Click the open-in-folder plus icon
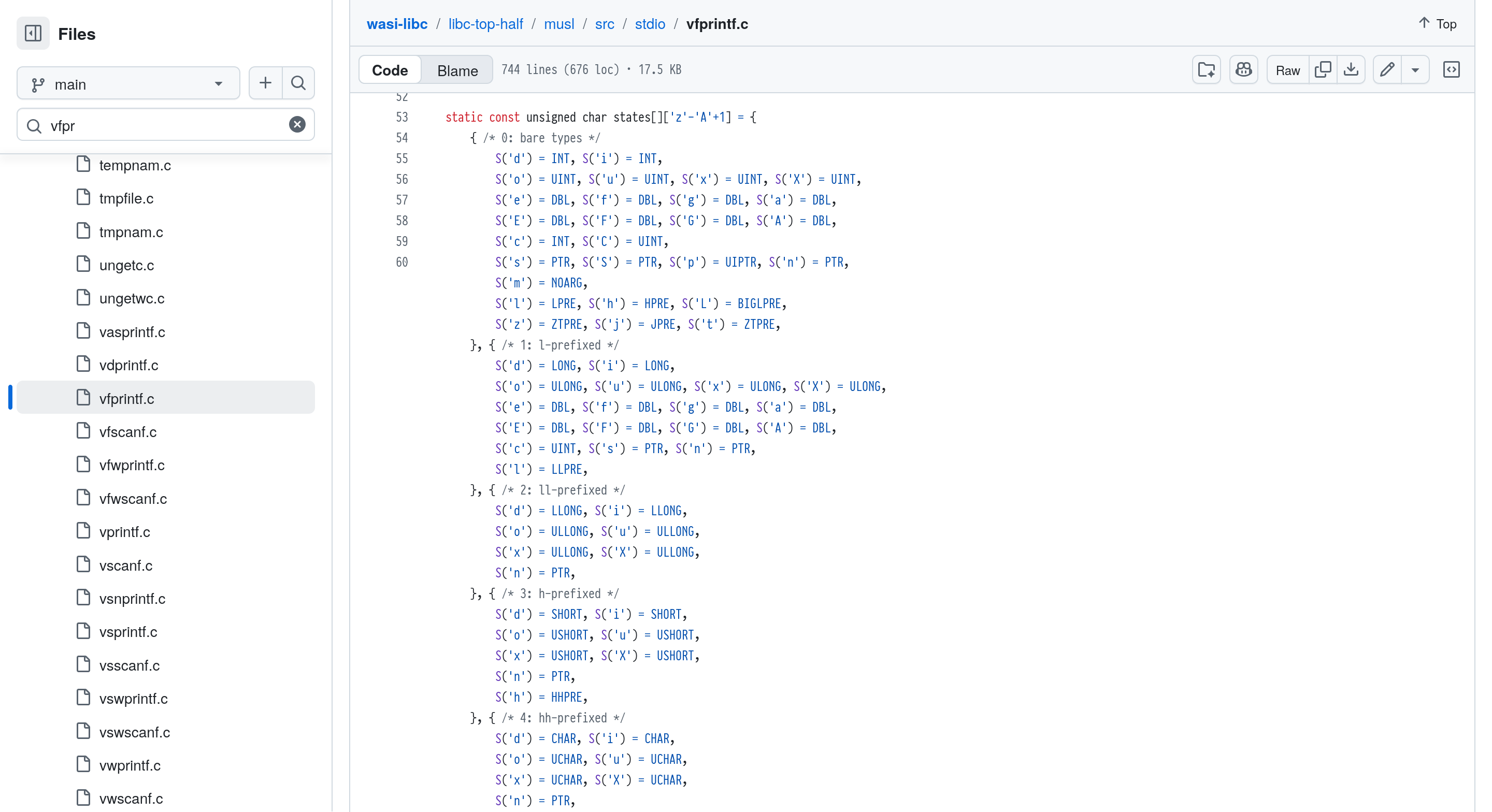 pos(1207,70)
